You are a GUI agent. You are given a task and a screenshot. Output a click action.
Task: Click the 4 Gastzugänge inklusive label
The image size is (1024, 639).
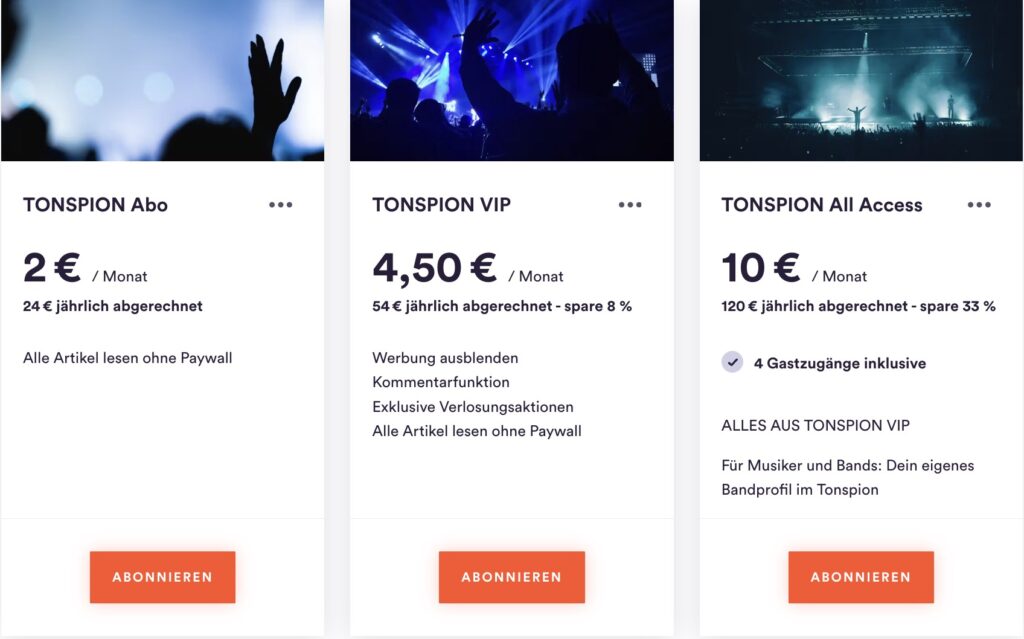[839, 363]
